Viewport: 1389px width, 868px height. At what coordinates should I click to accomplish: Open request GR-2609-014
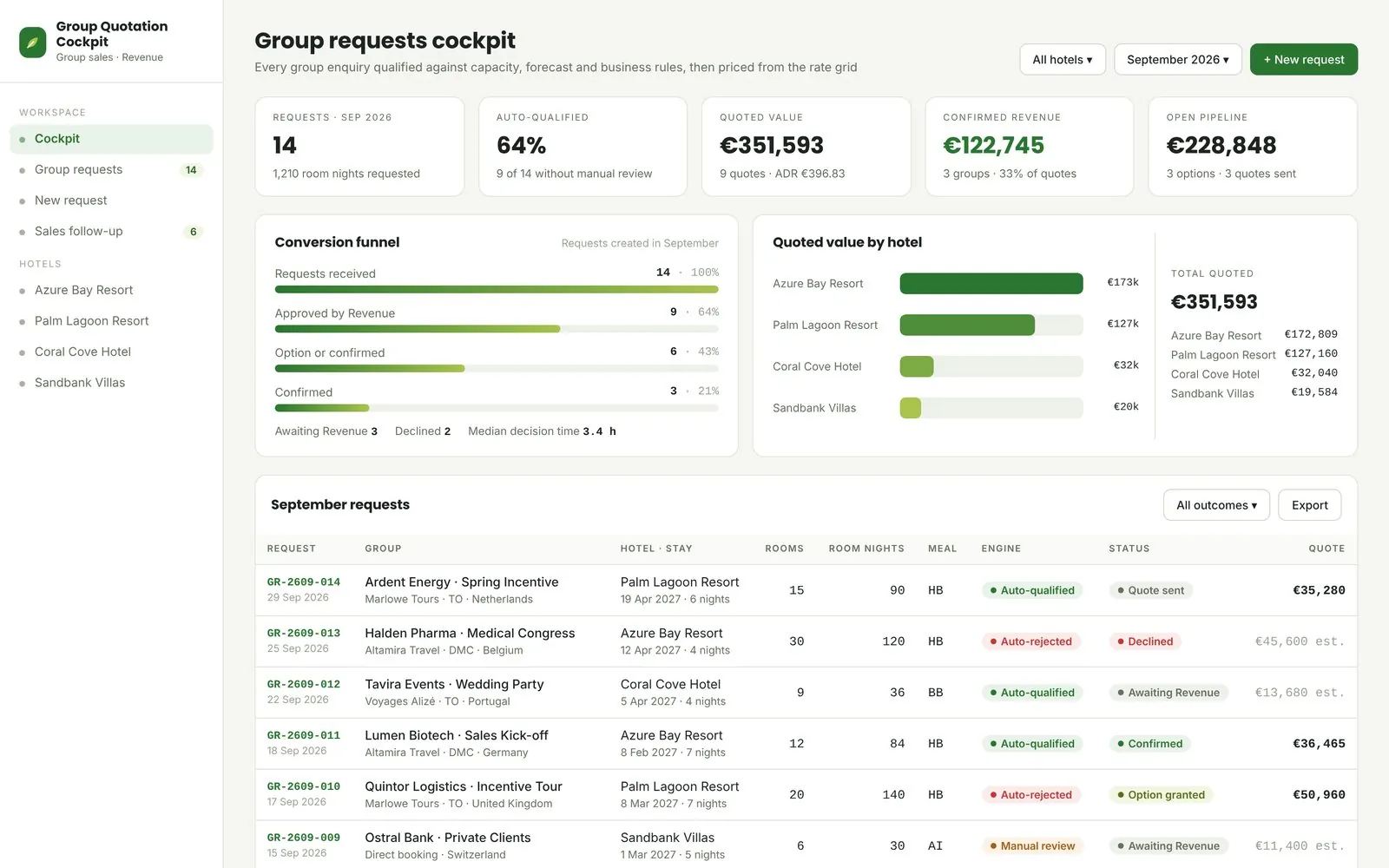click(x=303, y=582)
